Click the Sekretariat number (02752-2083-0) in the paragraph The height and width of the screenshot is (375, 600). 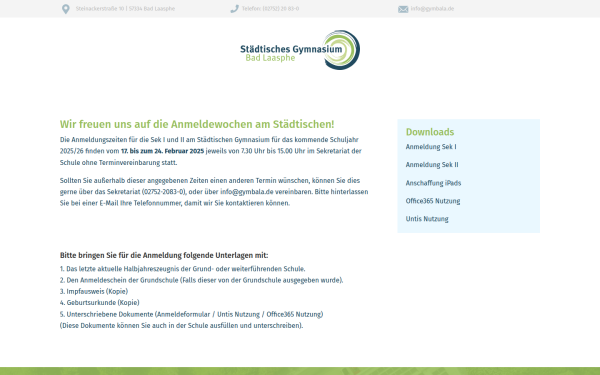(164, 192)
